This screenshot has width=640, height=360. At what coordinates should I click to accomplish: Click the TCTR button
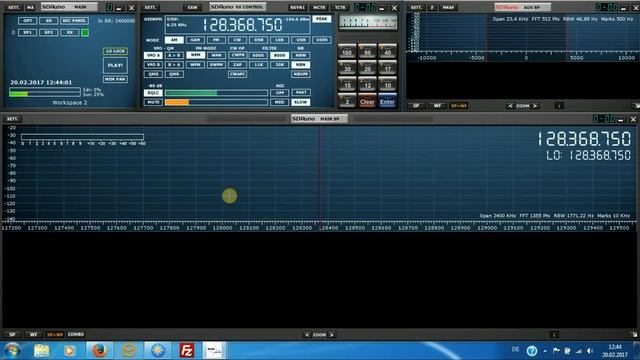tap(340, 7)
